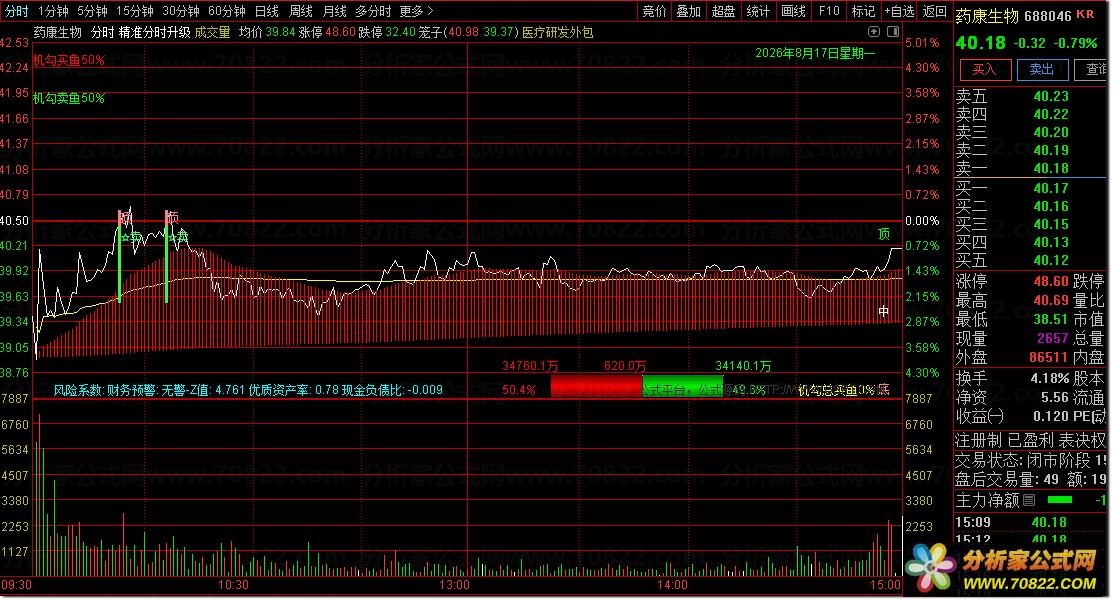
Task: Click stock name 药康生物 in chart header
Action: tap(57, 32)
